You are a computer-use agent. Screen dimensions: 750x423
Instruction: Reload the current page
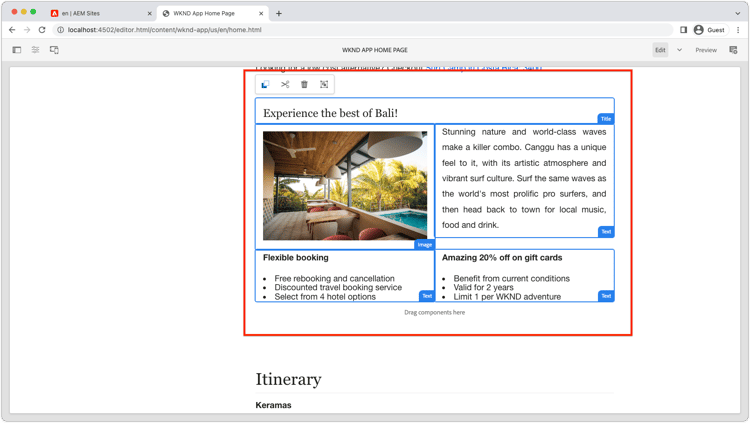point(42,30)
